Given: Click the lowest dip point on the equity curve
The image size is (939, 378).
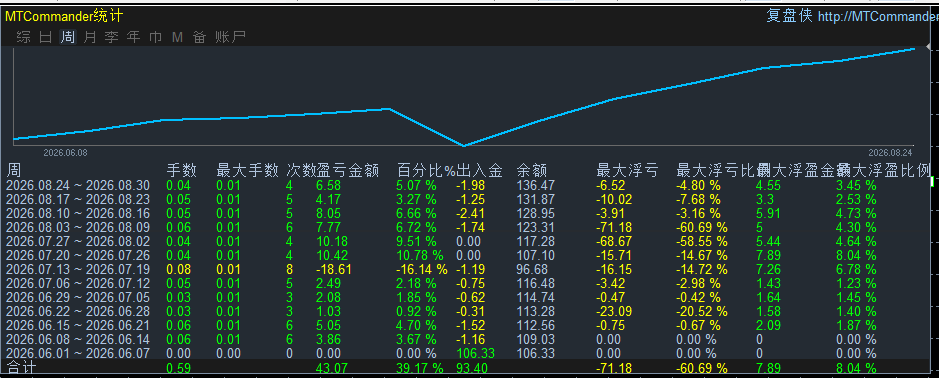Looking at the screenshot, I should (x=464, y=146).
